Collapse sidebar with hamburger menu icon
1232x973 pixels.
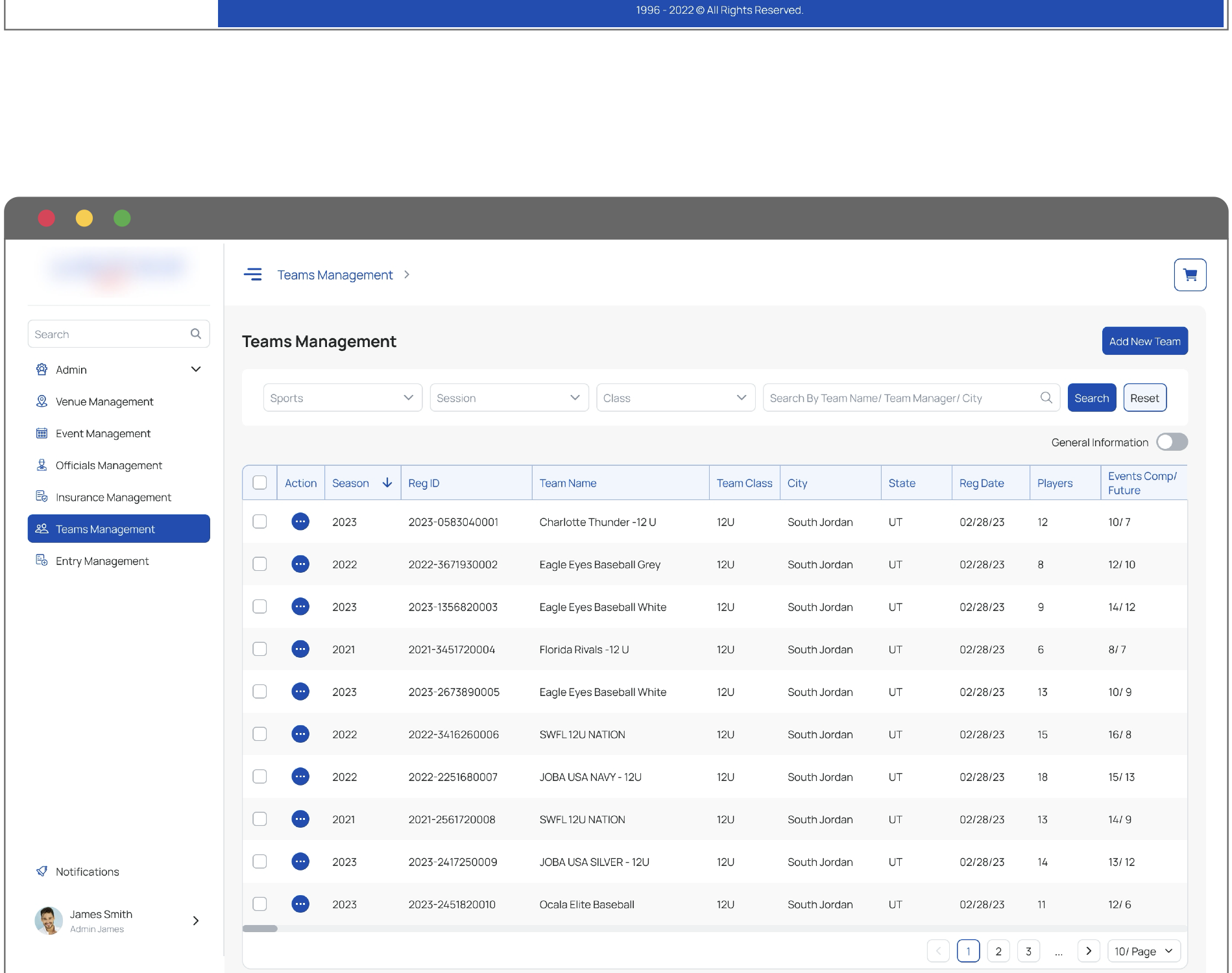(252, 275)
